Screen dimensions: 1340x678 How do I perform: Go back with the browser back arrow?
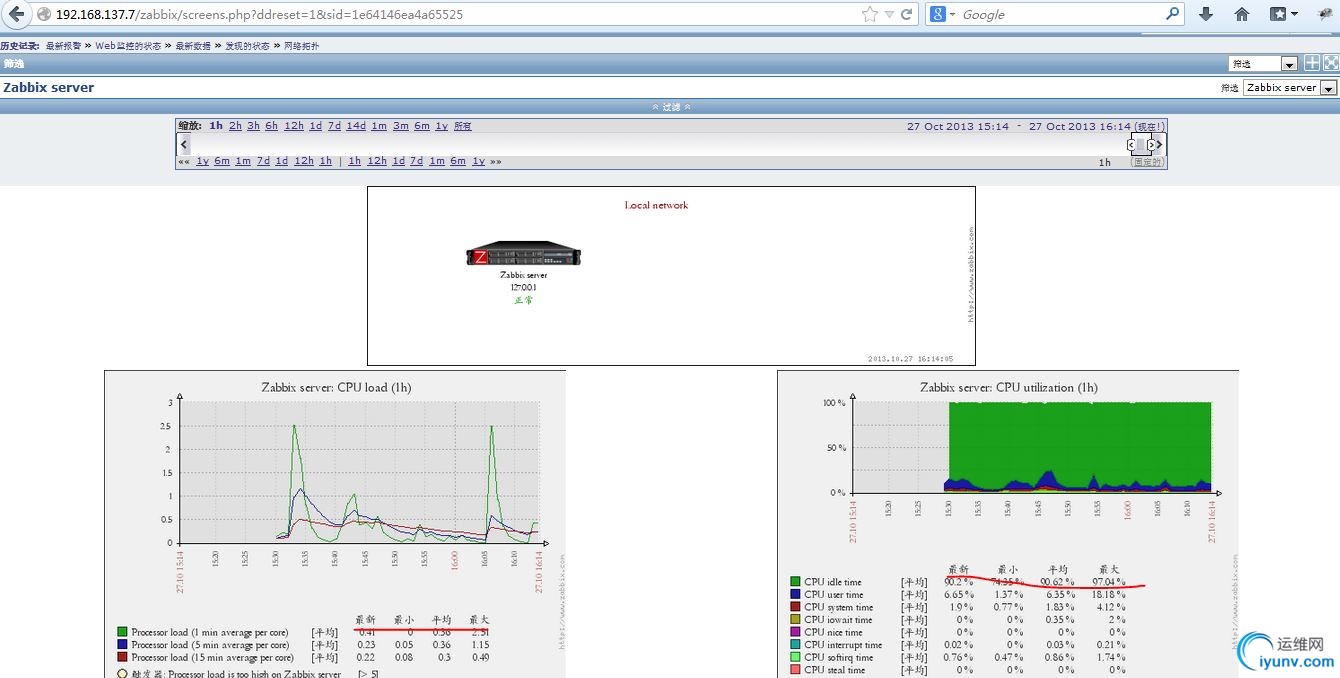(15, 14)
